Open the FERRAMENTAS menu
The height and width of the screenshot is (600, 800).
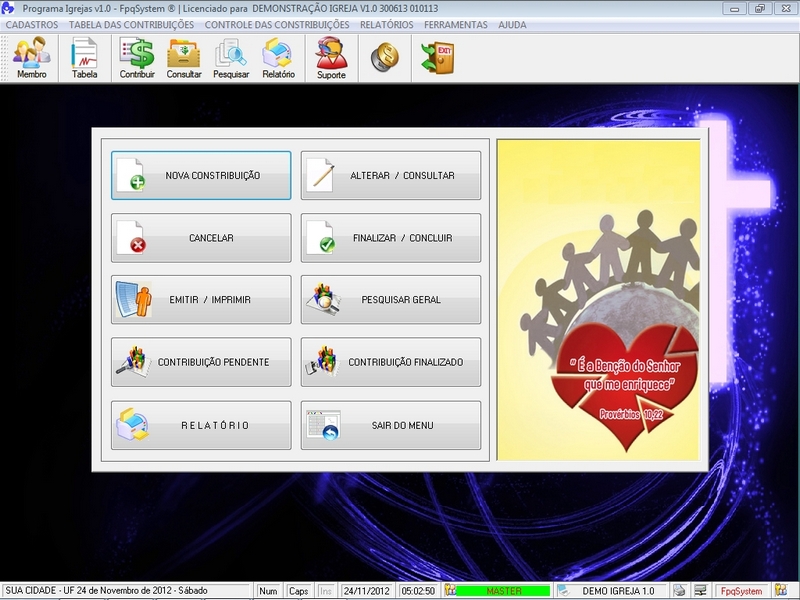click(x=456, y=24)
